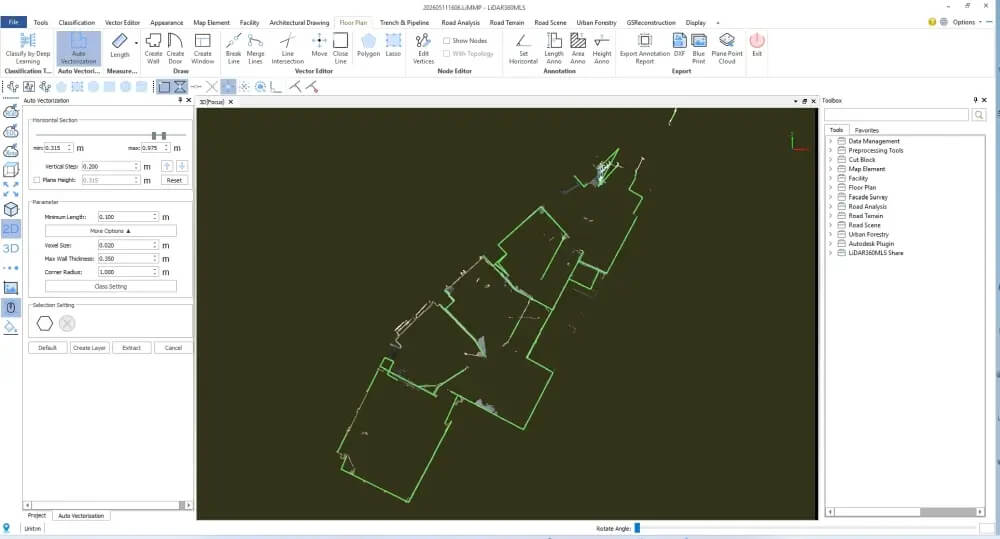Switch to the Classification ribbon tab
Image resolution: width=1000 pixels, height=539 pixels.
coord(77,22)
